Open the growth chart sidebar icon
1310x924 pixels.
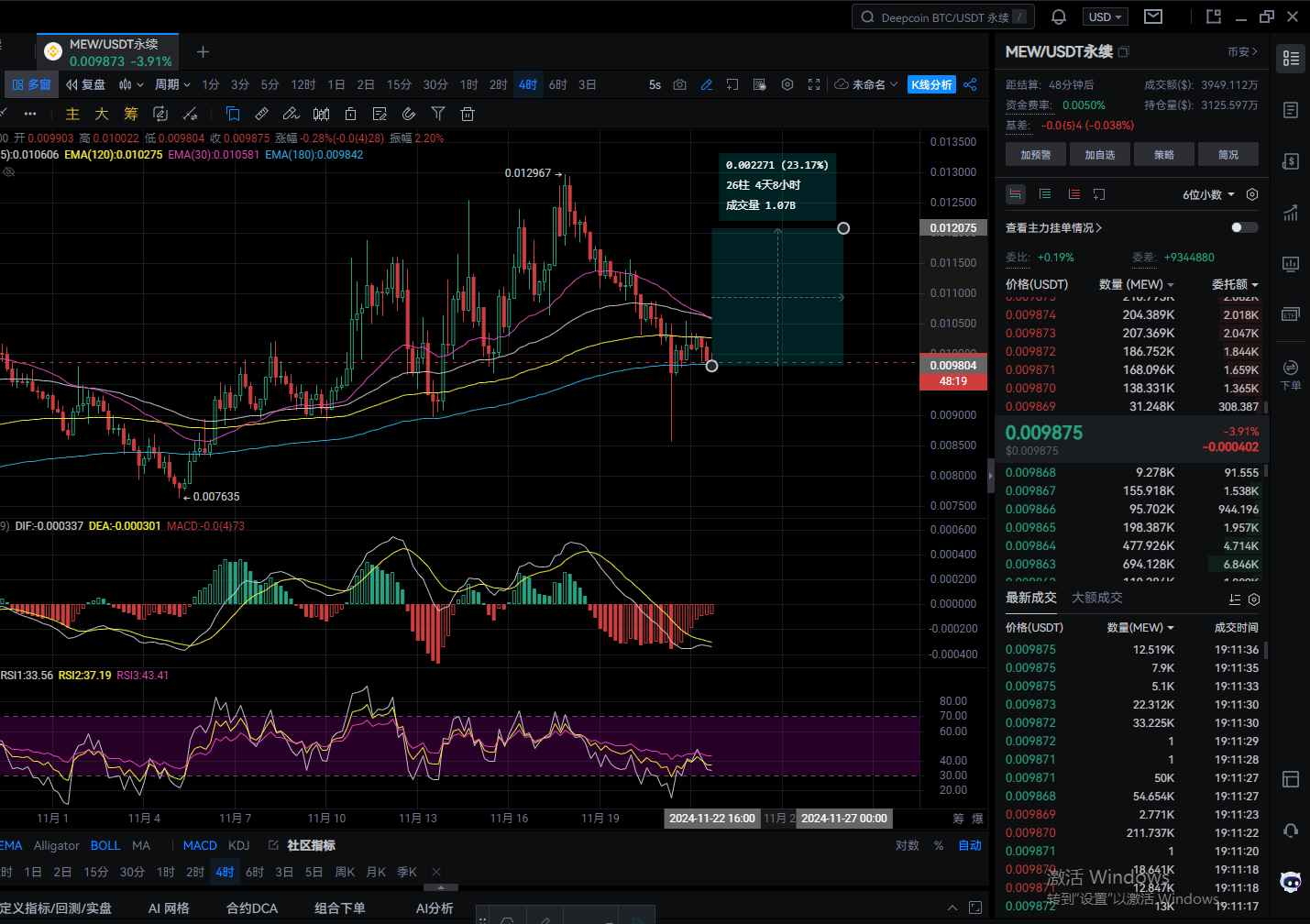pyautogui.click(x=1291, y=213)
